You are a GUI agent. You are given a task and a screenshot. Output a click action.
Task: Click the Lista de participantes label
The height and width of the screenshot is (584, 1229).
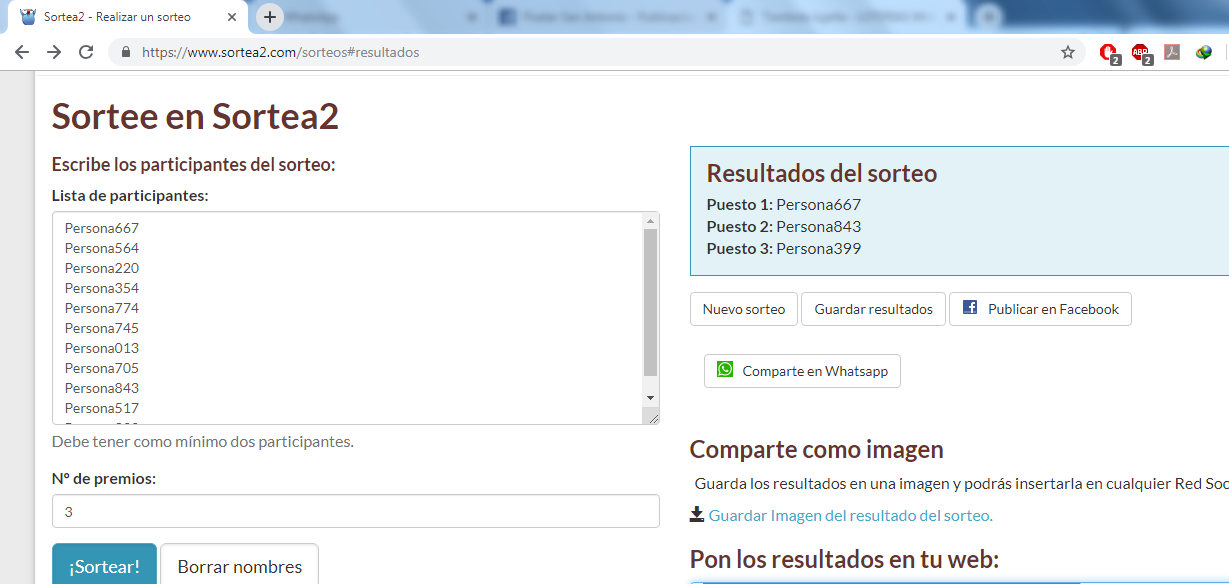click(x=130, y=195)
